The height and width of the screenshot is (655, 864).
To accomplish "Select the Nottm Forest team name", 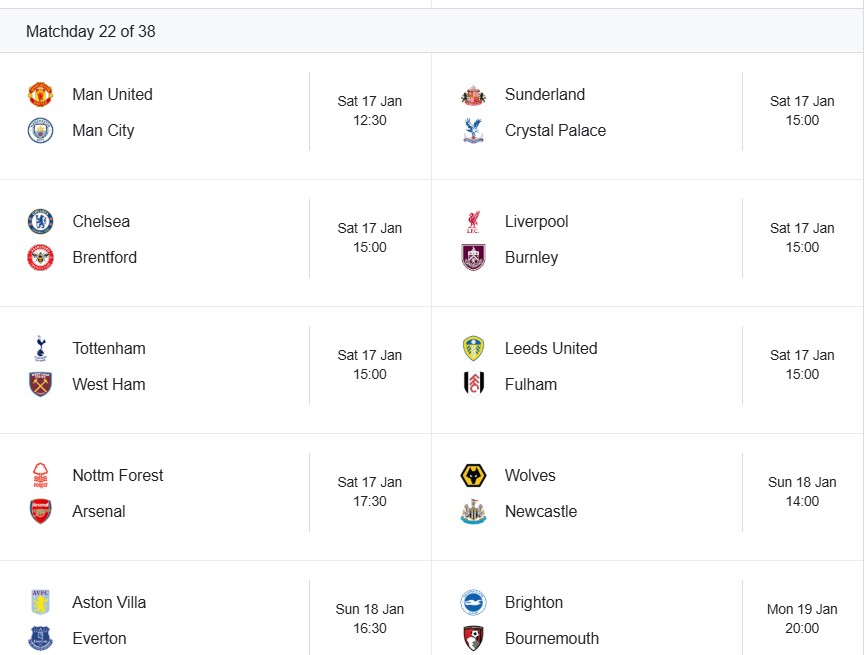I will (118, 476).
